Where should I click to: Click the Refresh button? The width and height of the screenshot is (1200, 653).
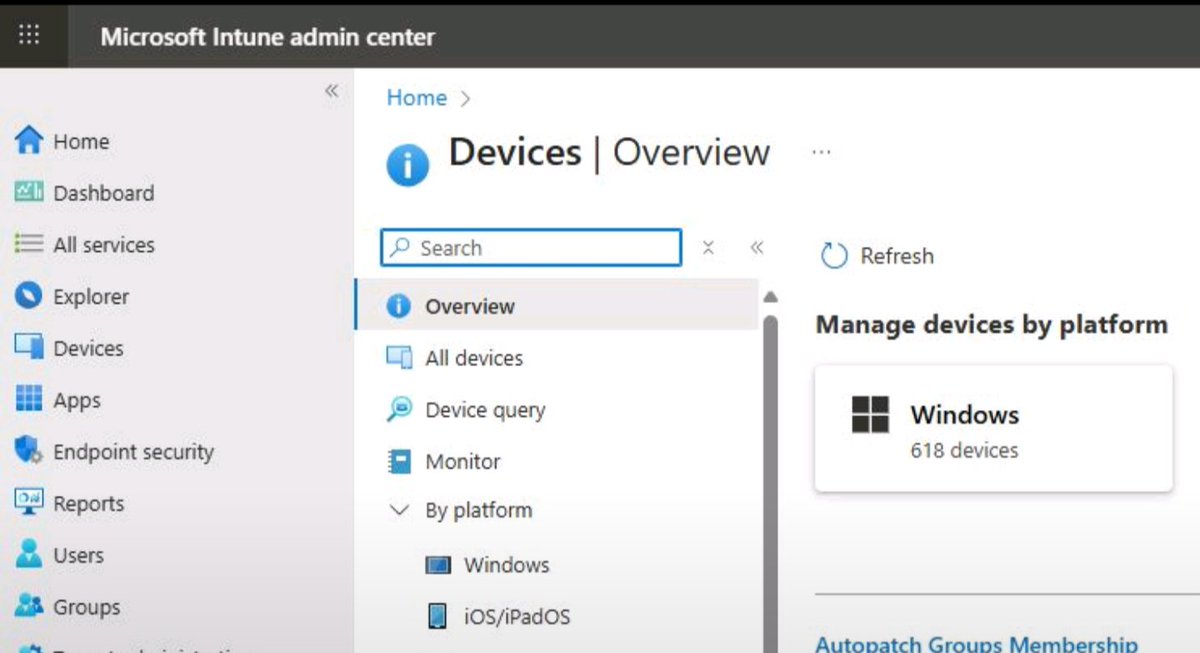pos(877,256)
